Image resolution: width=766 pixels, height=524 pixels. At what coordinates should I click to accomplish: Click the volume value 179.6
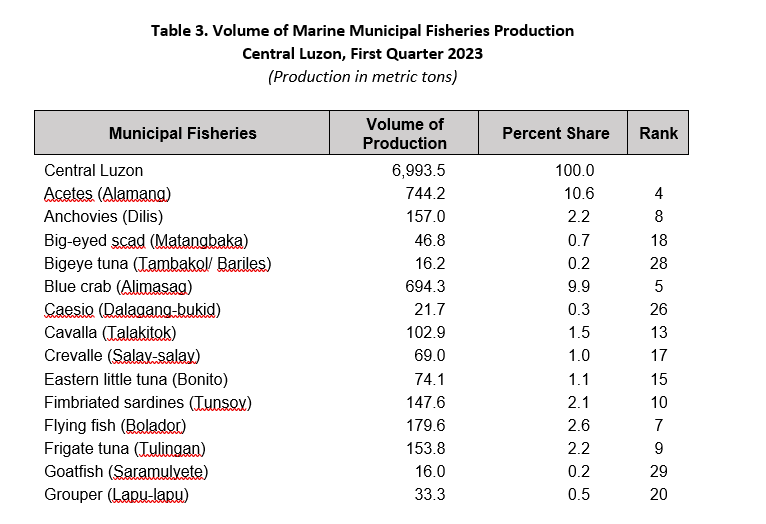(426, 425)
